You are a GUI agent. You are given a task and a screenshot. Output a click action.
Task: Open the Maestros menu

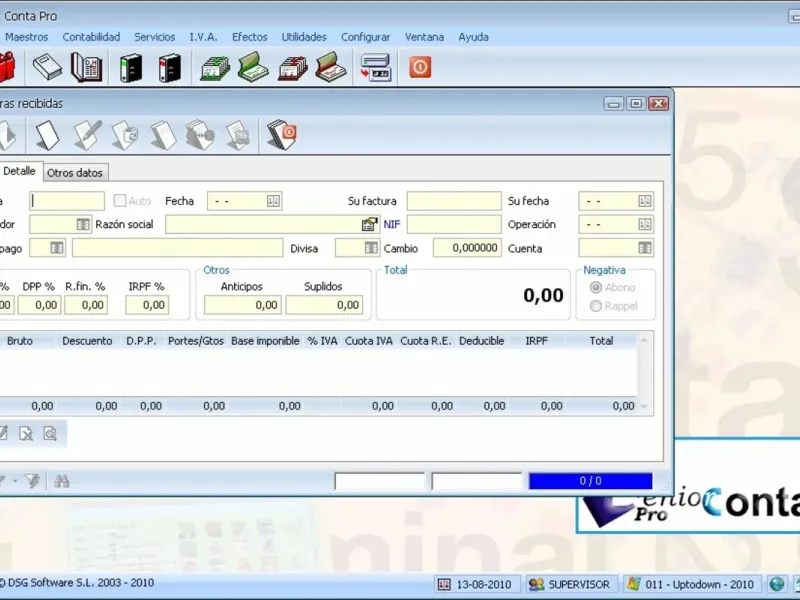(27, 37)
